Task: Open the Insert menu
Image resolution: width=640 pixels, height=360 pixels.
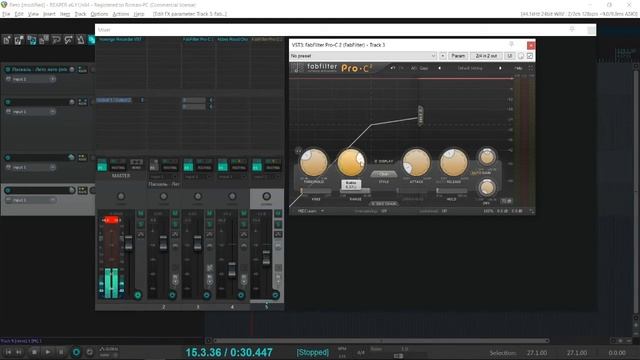Action: coord(49,14)
